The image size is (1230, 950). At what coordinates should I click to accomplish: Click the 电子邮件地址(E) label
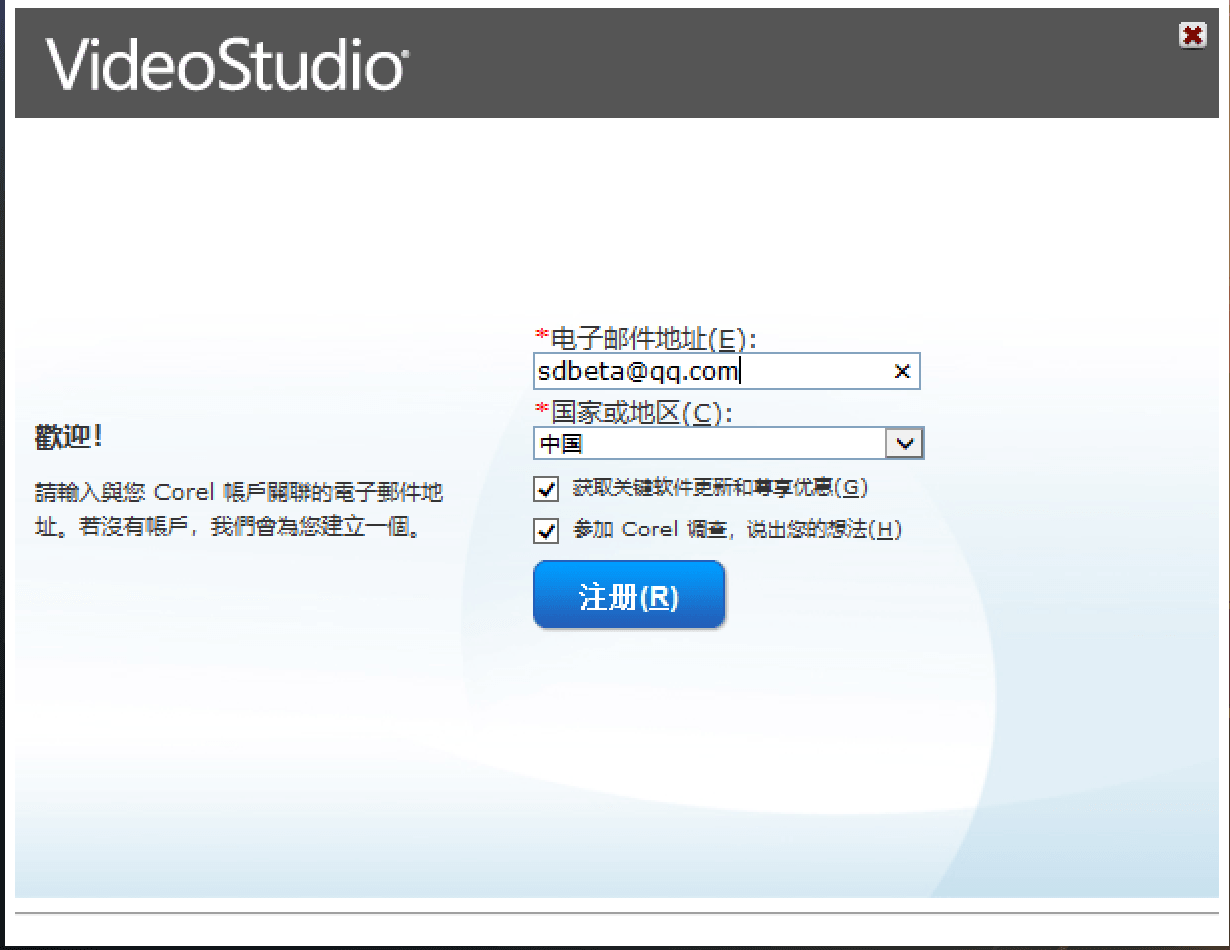pos(647,339)
